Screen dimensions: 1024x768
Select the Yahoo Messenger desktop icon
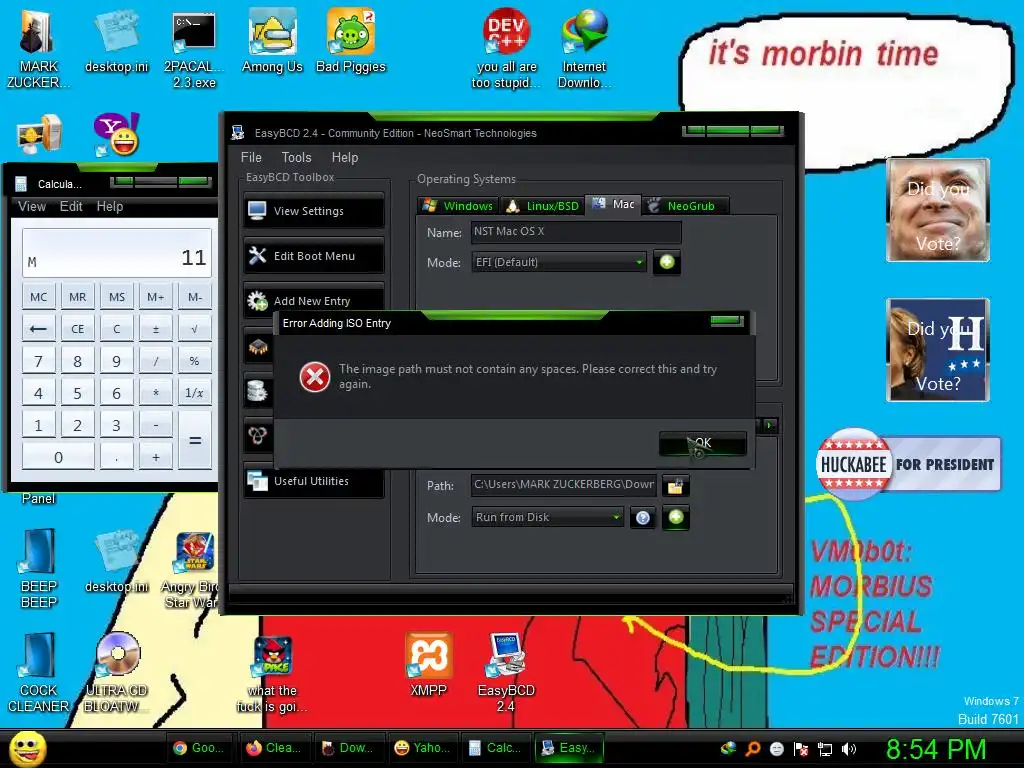pyautogui.click(x=116, y=135)
